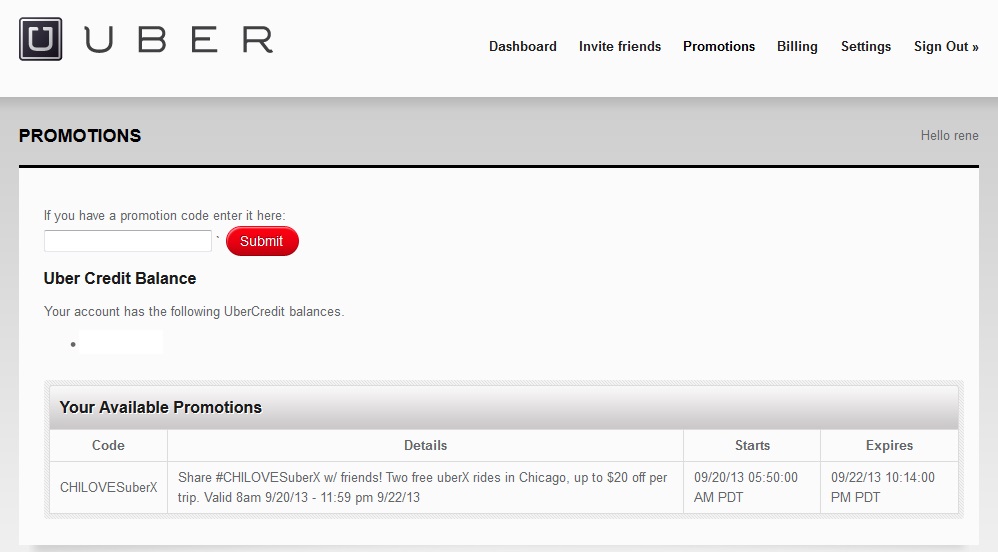Screen dimensions: 998x552
Task: Click the Your Available Promotions heading
Action: tap(160, 407)
